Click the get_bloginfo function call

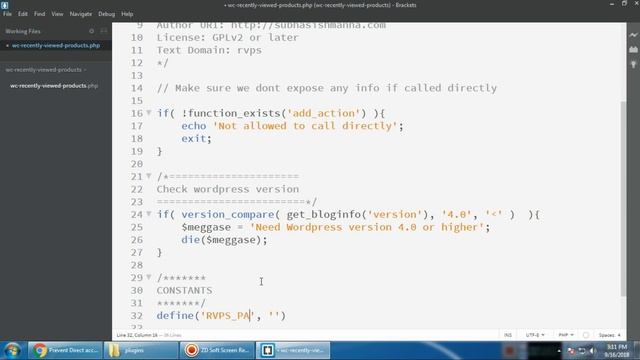click(324, 214)
